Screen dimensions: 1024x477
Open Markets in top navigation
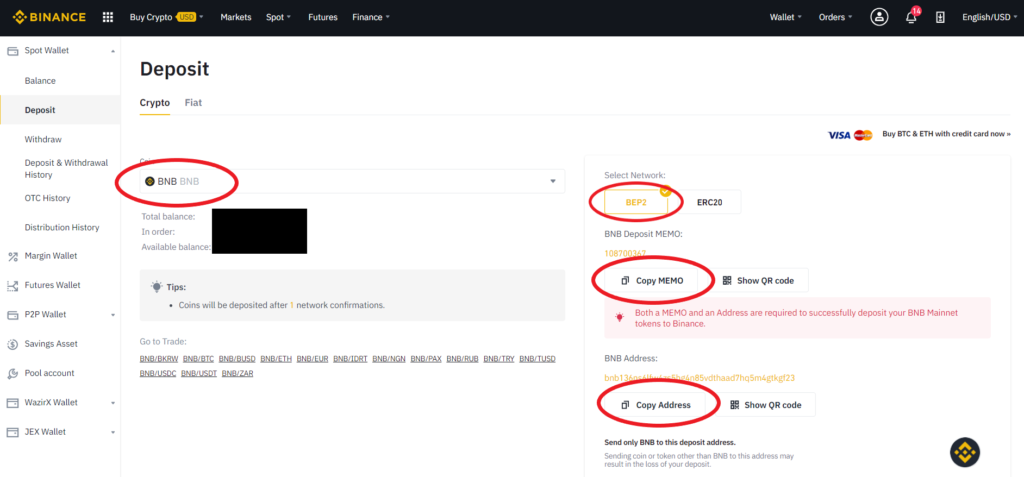pyautogui.click(x=236, y=18)
